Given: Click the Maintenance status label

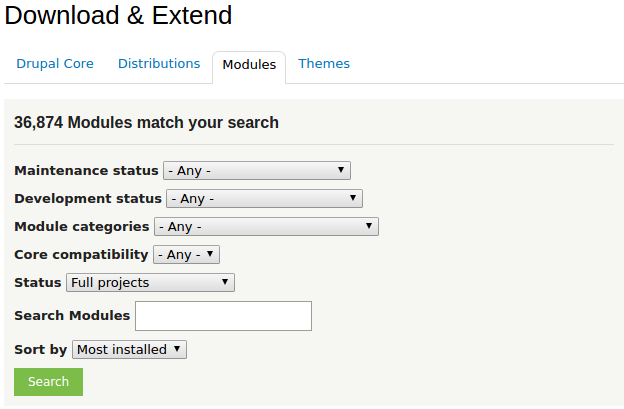Looking at the screenshot, I should pos(86,171).
